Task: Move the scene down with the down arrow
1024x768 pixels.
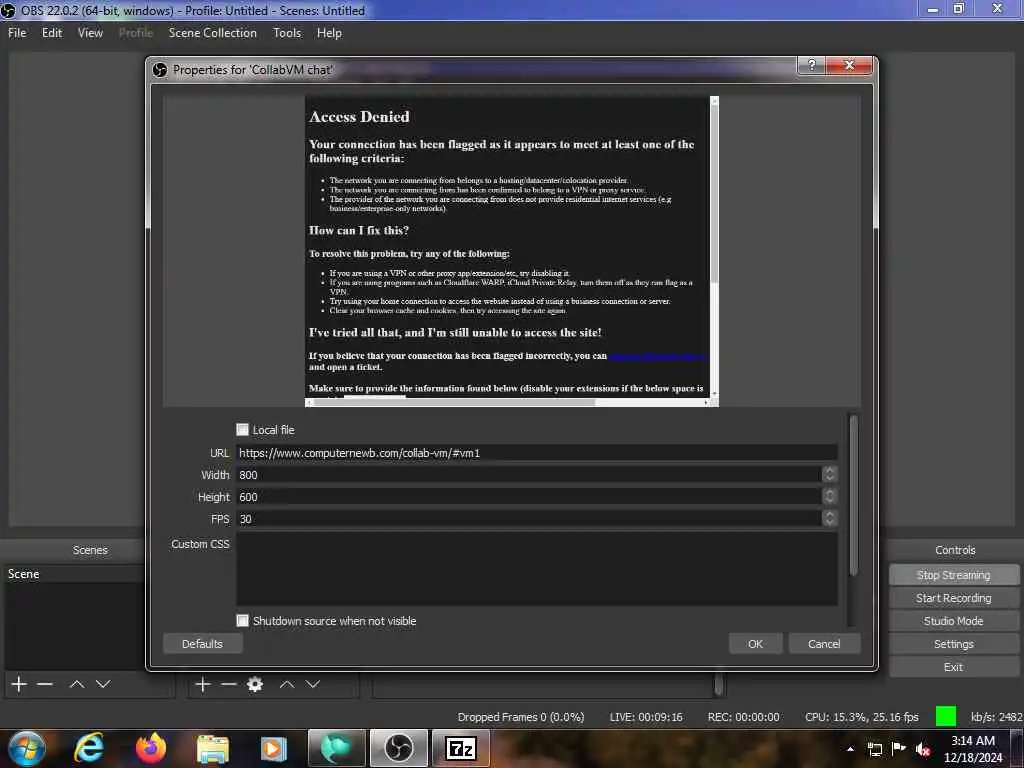Action: (103, 684)
